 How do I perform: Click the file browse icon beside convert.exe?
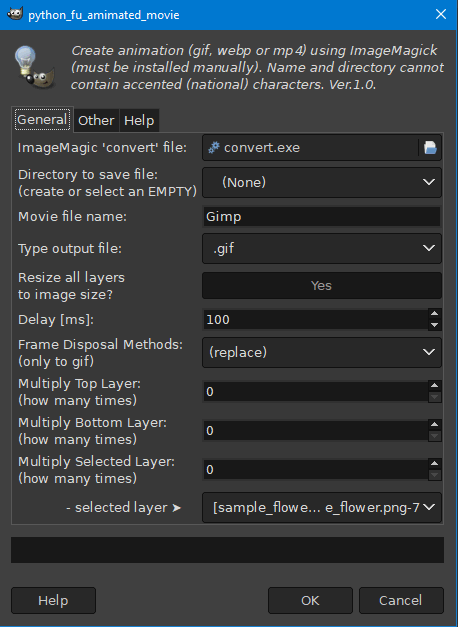[x=430, y=148]
